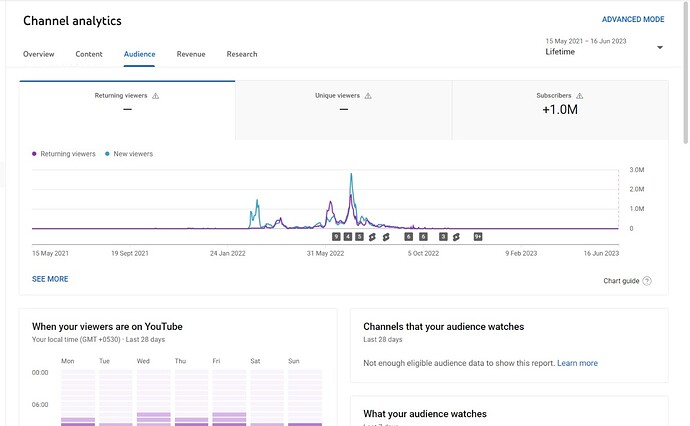
Task: Click SEE MORE below the chart
Action: click(x=50, y=279)
